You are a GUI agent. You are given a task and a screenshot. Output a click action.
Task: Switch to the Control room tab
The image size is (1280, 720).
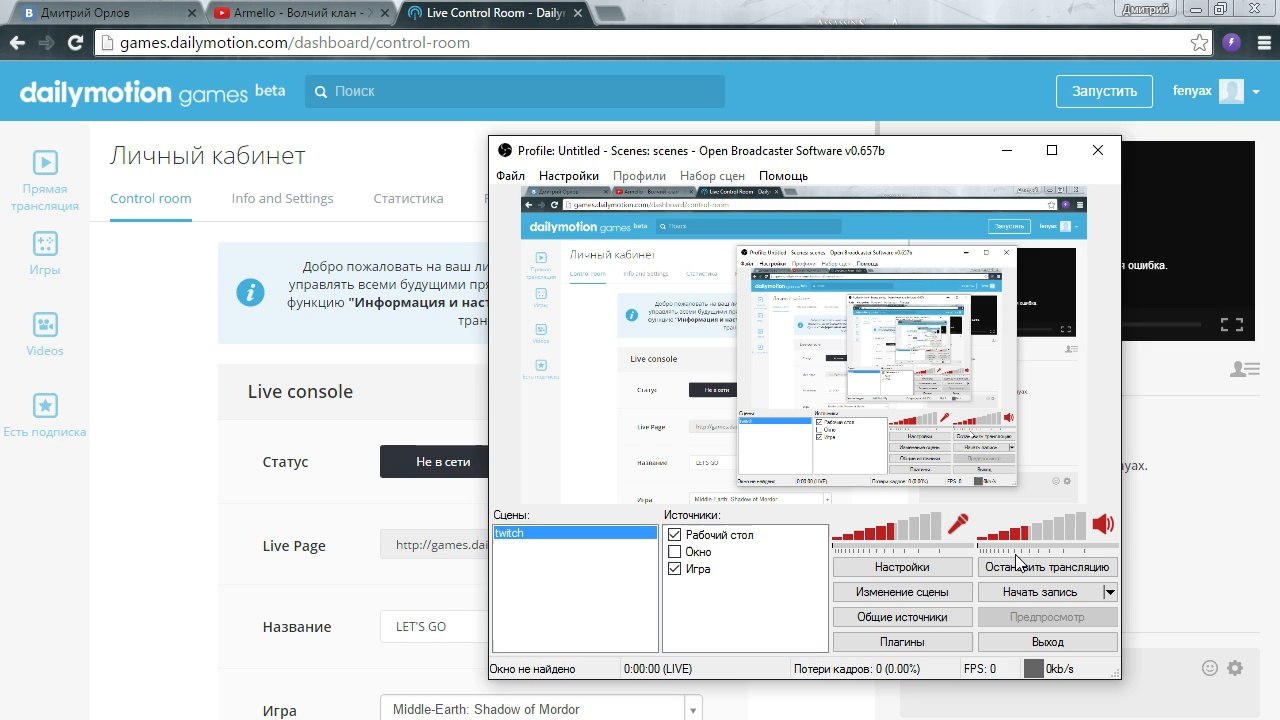click(151, 198)
